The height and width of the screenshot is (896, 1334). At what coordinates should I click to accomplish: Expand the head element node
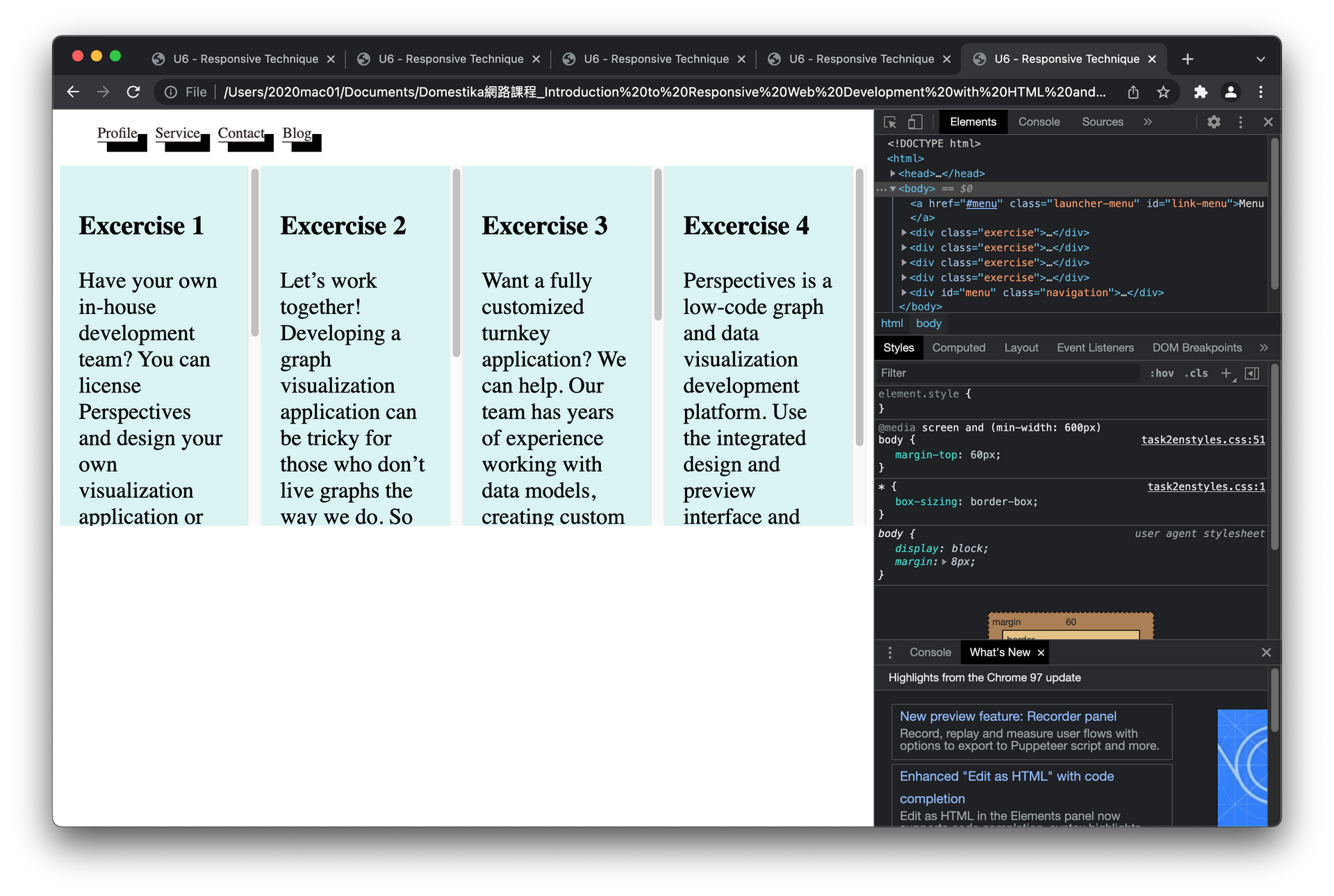coord(893,174)
